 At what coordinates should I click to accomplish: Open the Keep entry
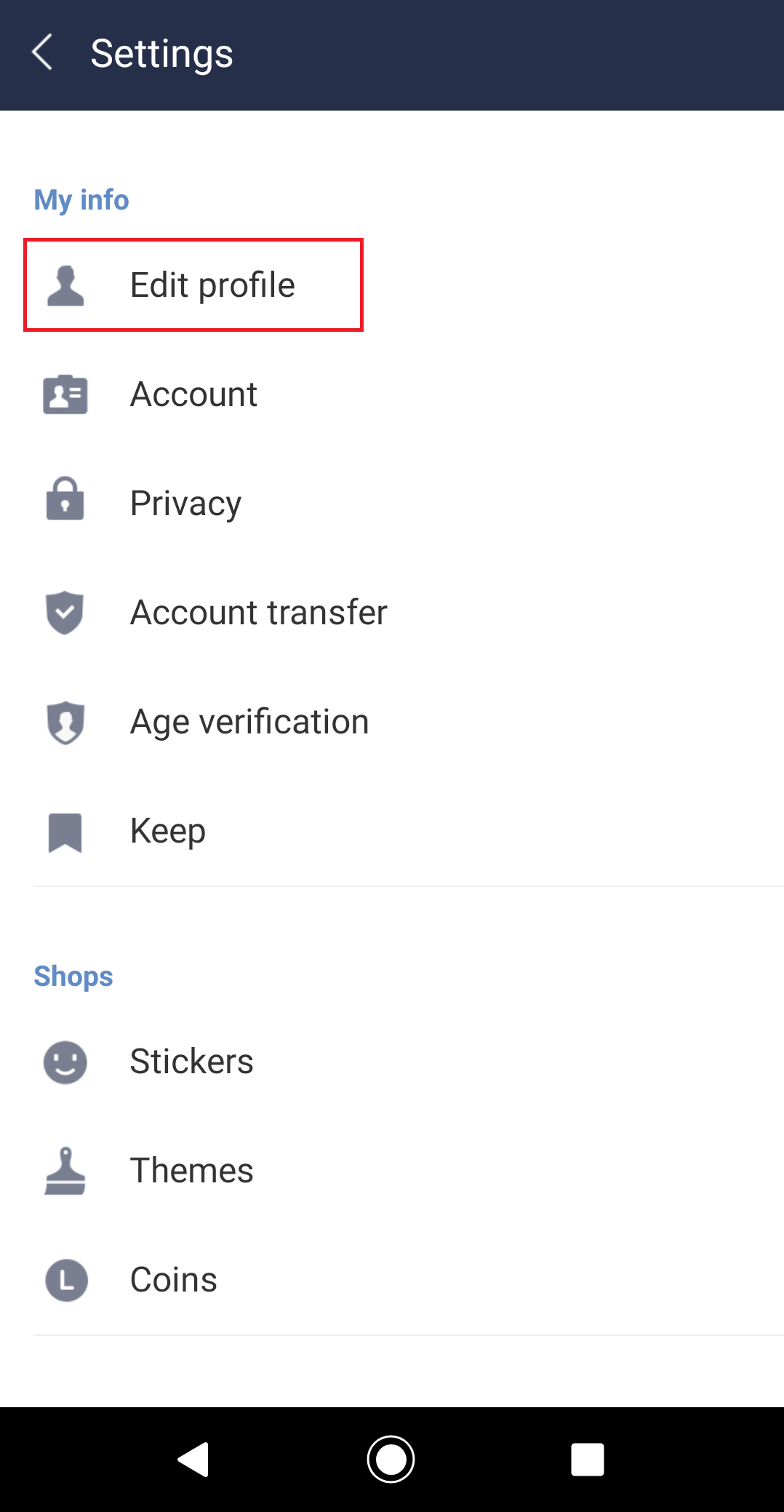168,831
